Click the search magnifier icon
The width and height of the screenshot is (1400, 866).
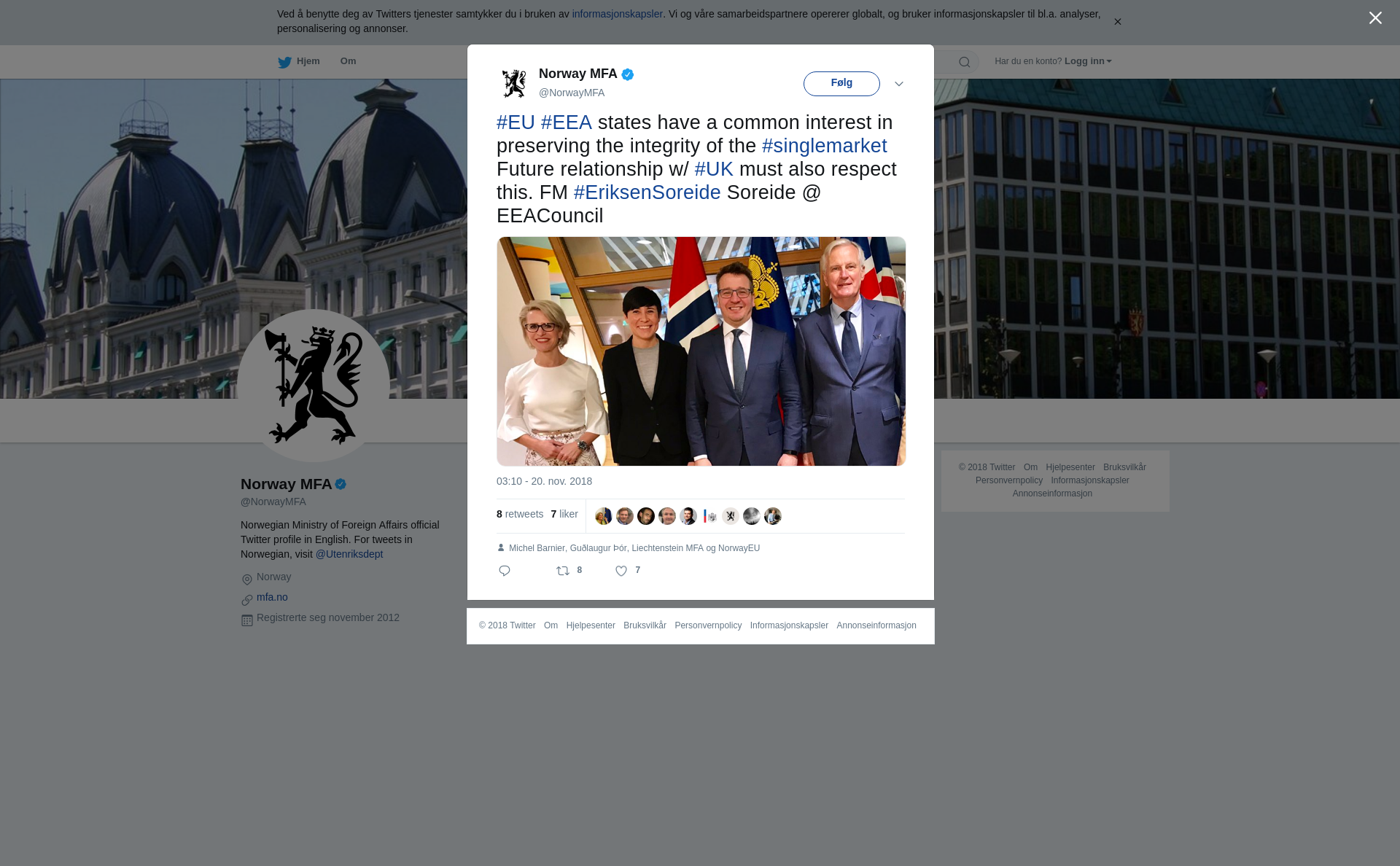tap(965, 62)
